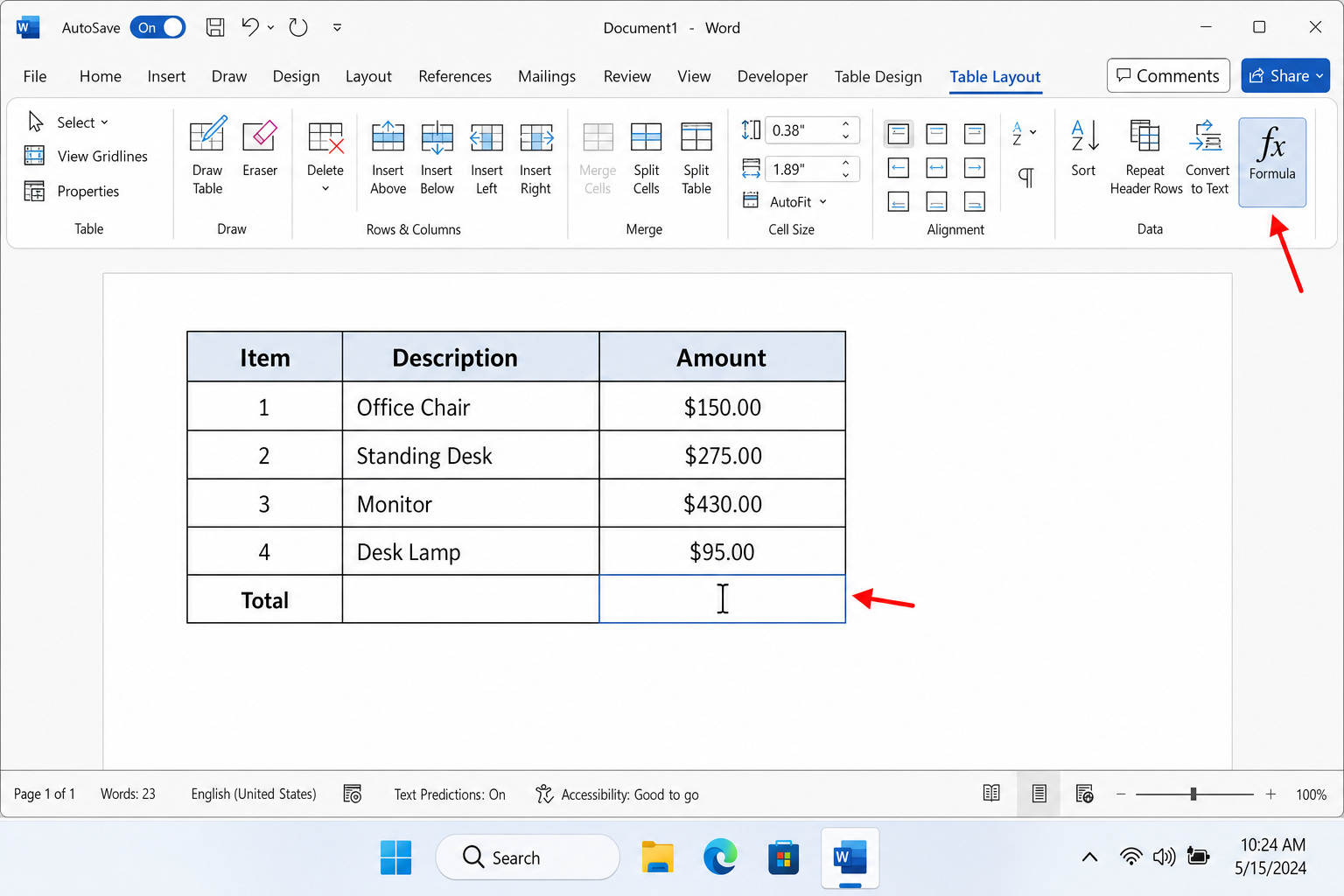Increase row height with up arrow
Image resolution: width=1344 pixels, height=896 pixels.
click(x=846, y=123)
